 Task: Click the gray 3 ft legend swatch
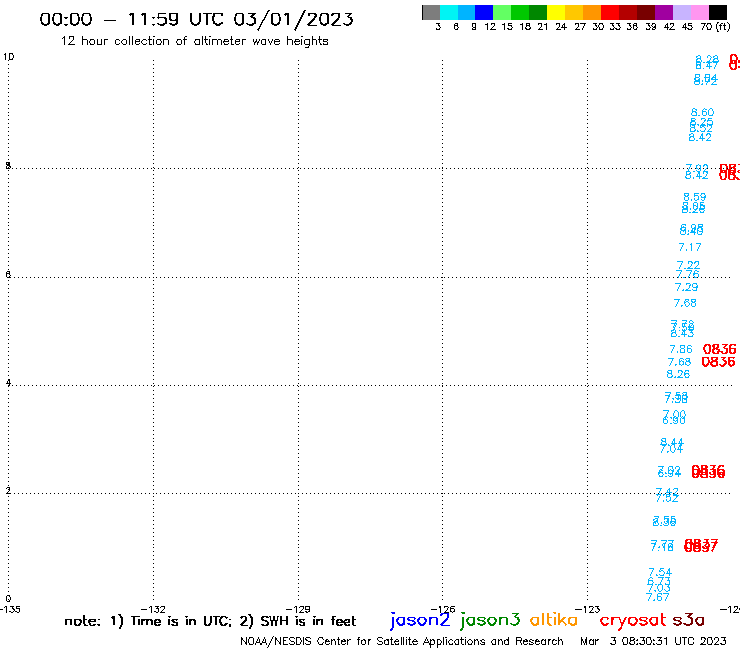[431, 12]
